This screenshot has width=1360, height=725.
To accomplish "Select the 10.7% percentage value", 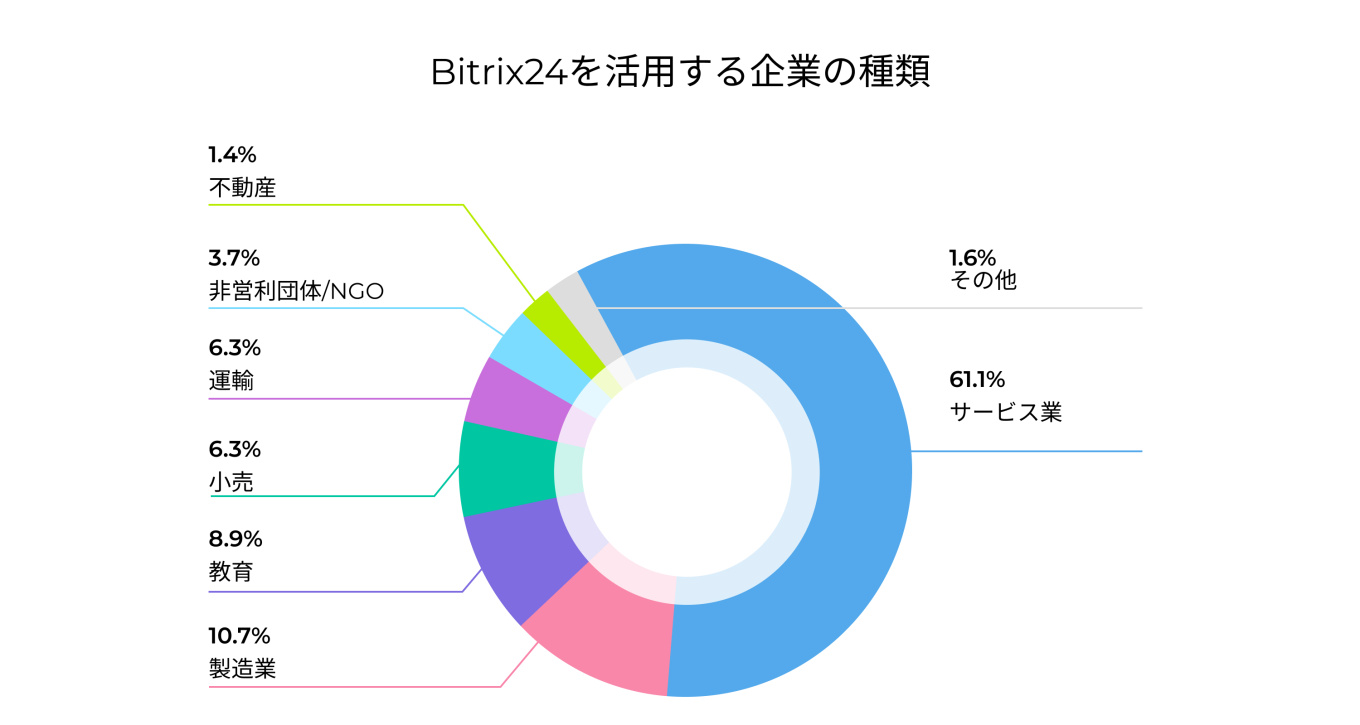I will (x=239, y=635).
